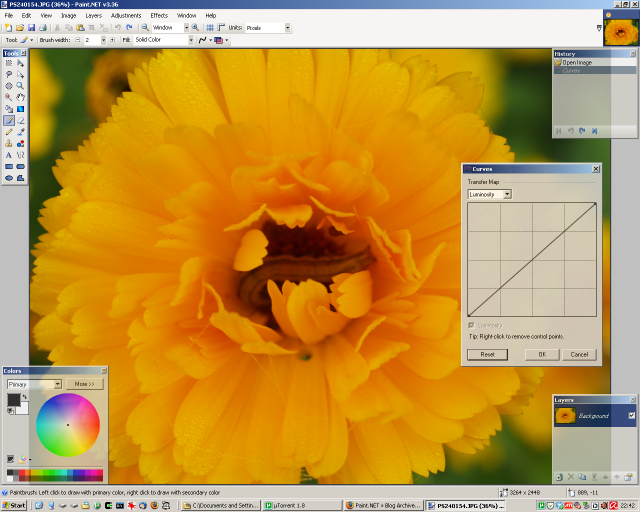This screenshot has height=512, width=640.
Task: Click the Zoom Out magnifier icon
Action: pyautogui.click(x=145, y=28)
